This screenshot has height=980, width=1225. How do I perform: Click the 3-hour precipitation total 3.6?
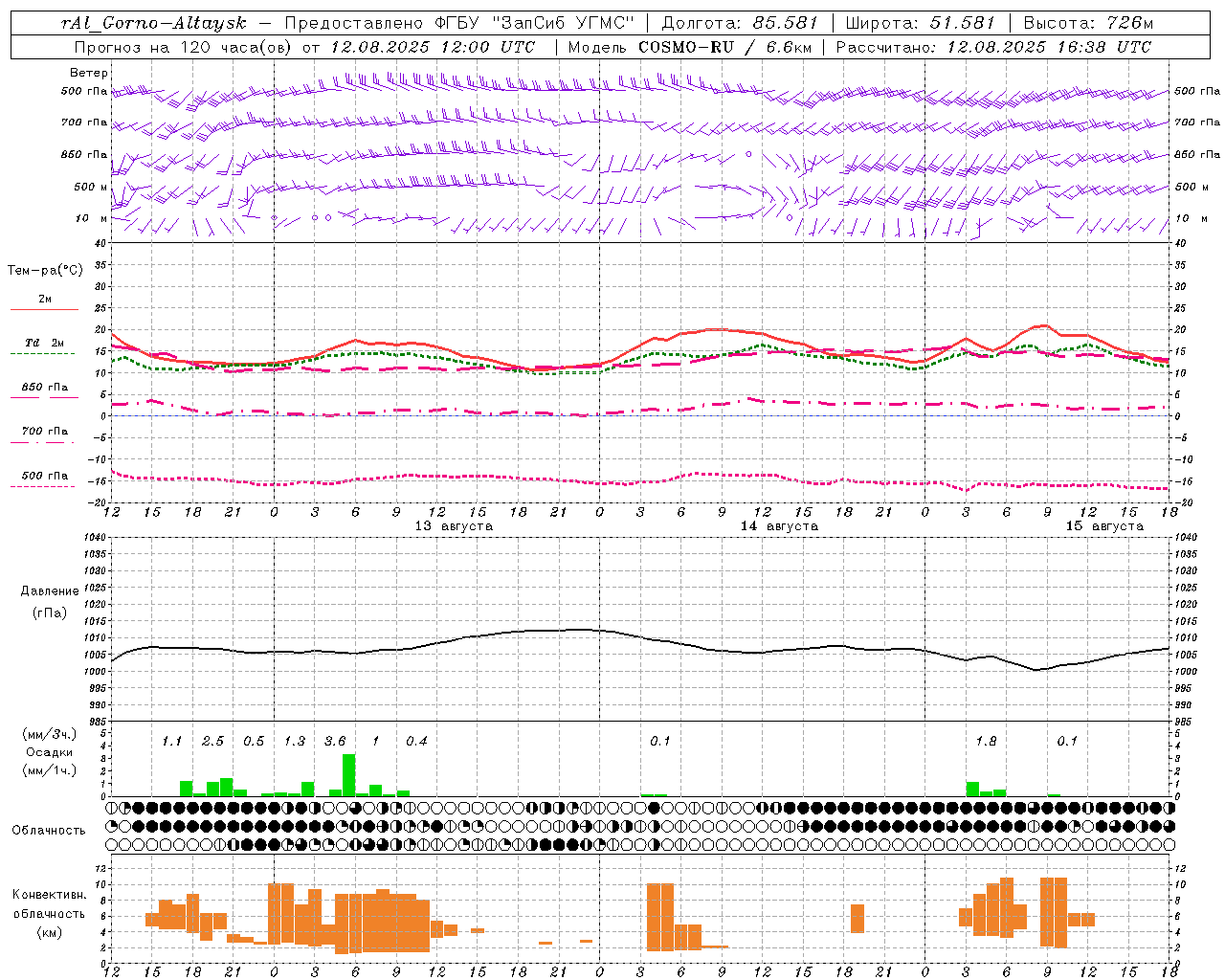(x=335, y=742)
